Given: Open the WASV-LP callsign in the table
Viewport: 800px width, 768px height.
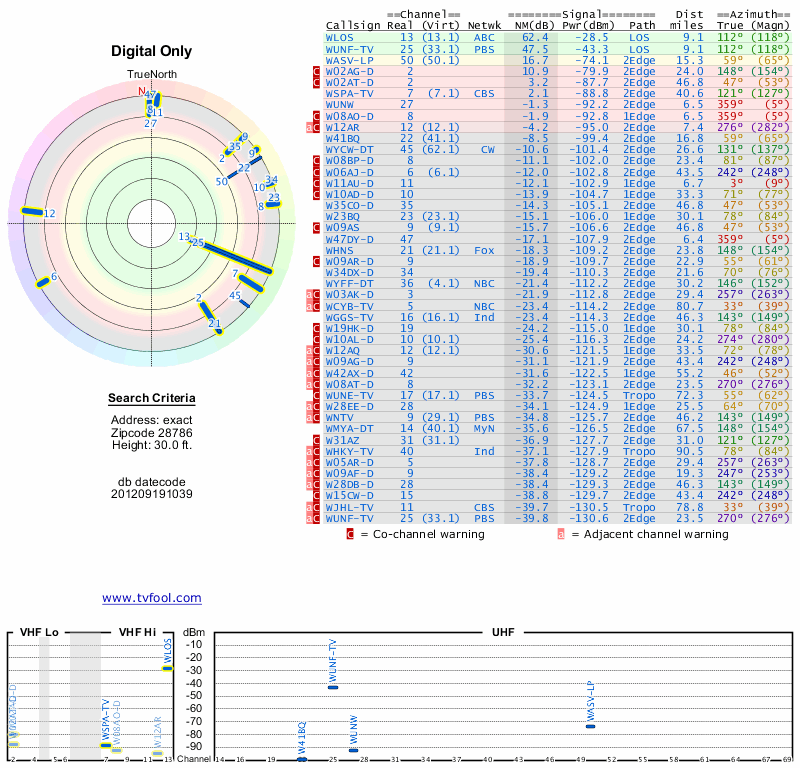Looking at the screenshot, I should [x=350, y=61].
